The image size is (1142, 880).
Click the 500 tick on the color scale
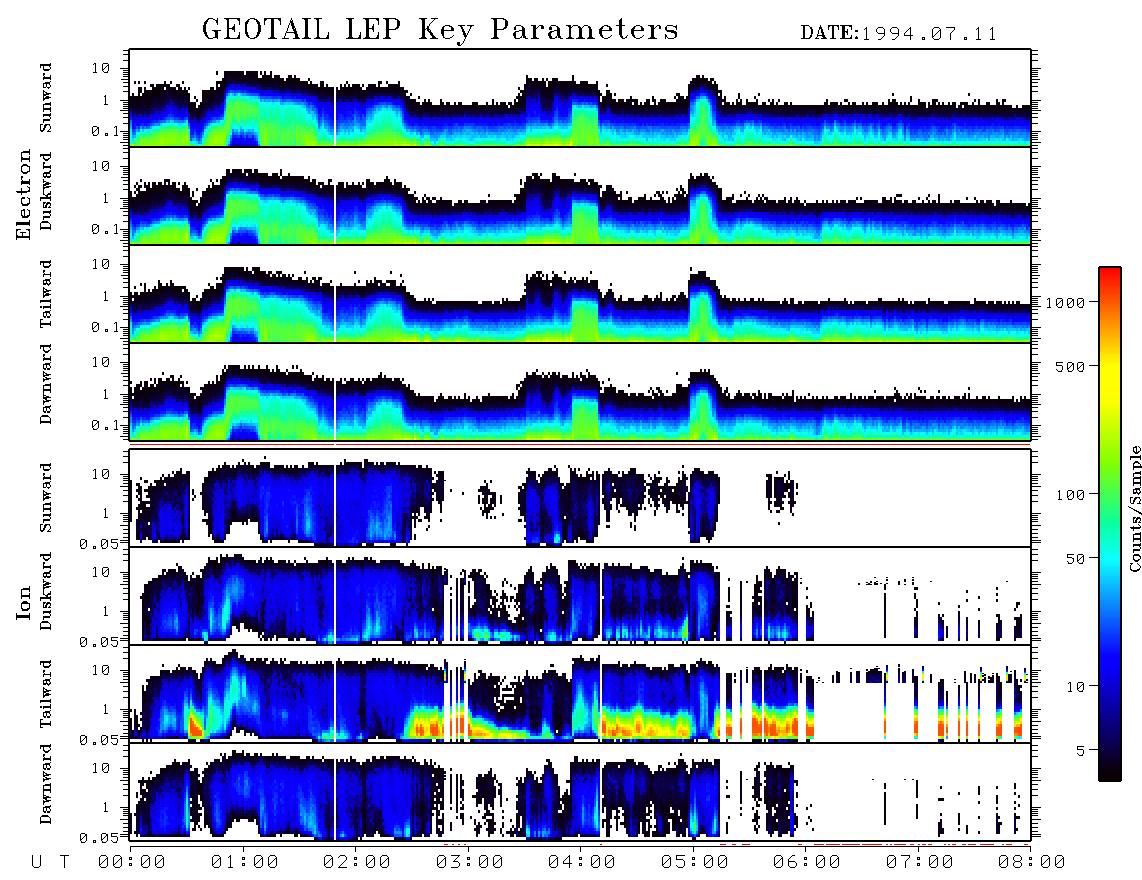(1070, 366)
